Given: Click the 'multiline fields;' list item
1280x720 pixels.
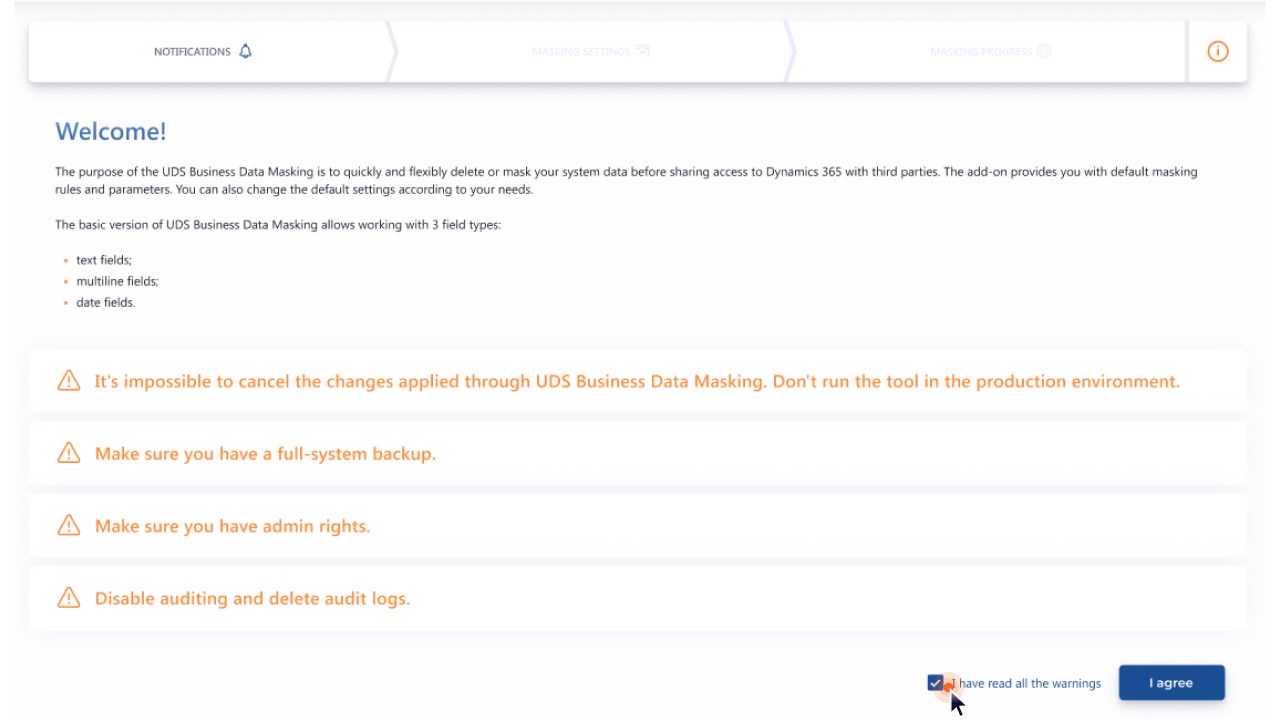Looking at the screenshot, I should pos(117,281).
